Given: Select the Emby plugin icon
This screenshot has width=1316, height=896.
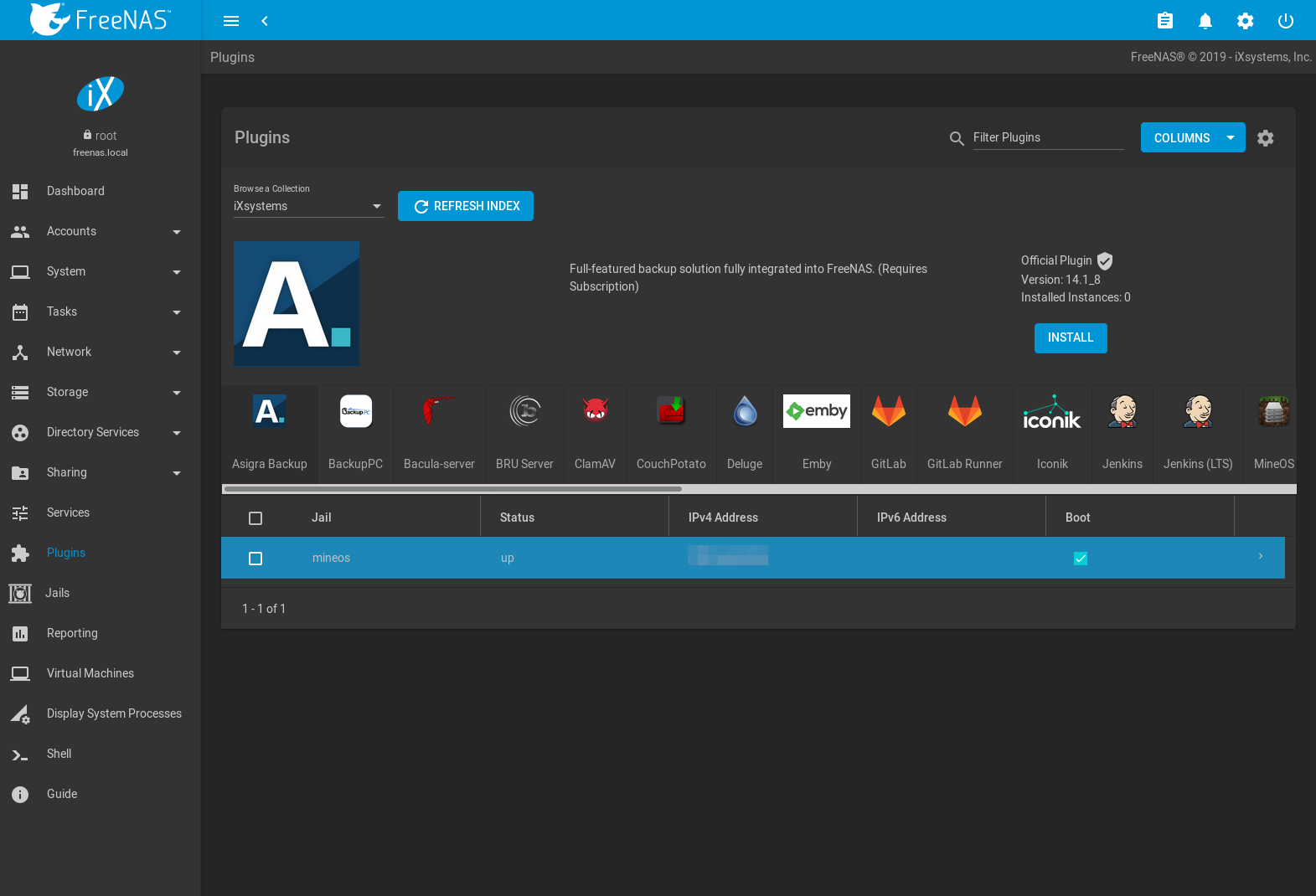Looking at the screenshot, I should click(817, 411).
